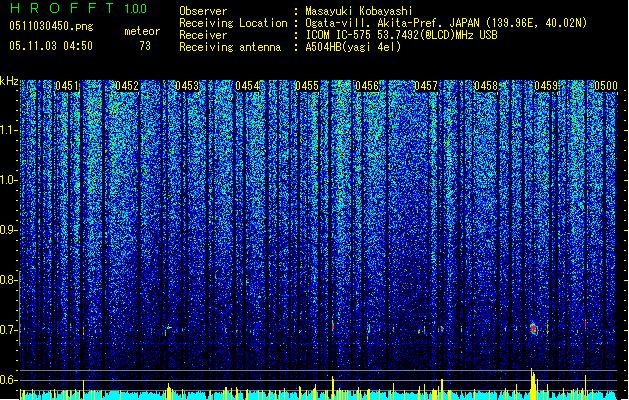Click the Receiving antenna label
This screenshot has height=400, width=629.
tap(230, 47)
